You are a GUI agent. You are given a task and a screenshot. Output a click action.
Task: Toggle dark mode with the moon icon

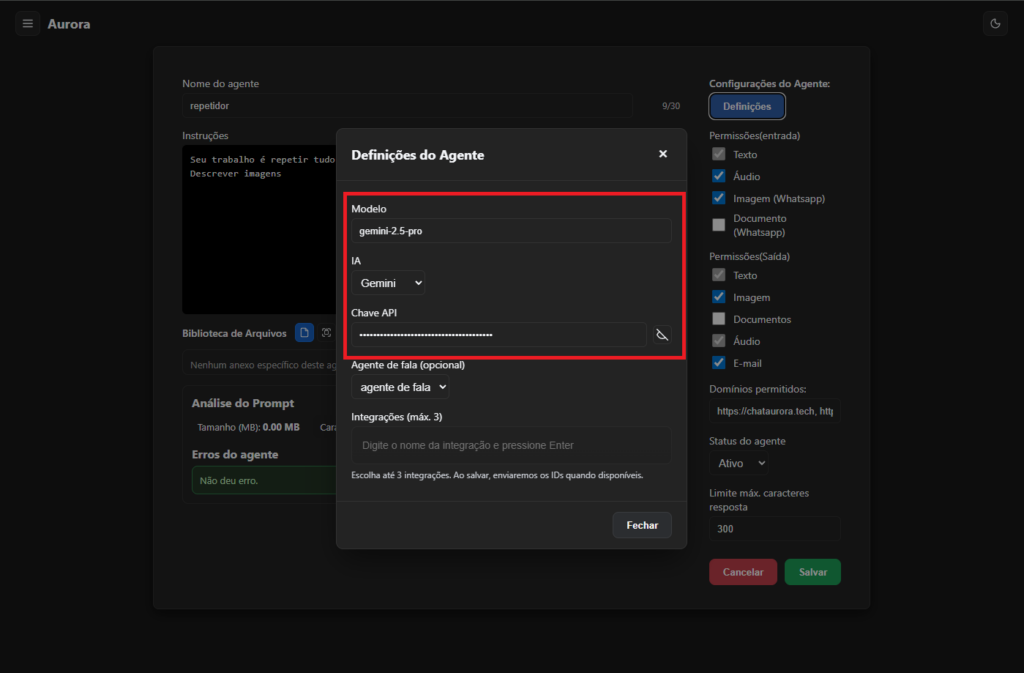point(995,23)
